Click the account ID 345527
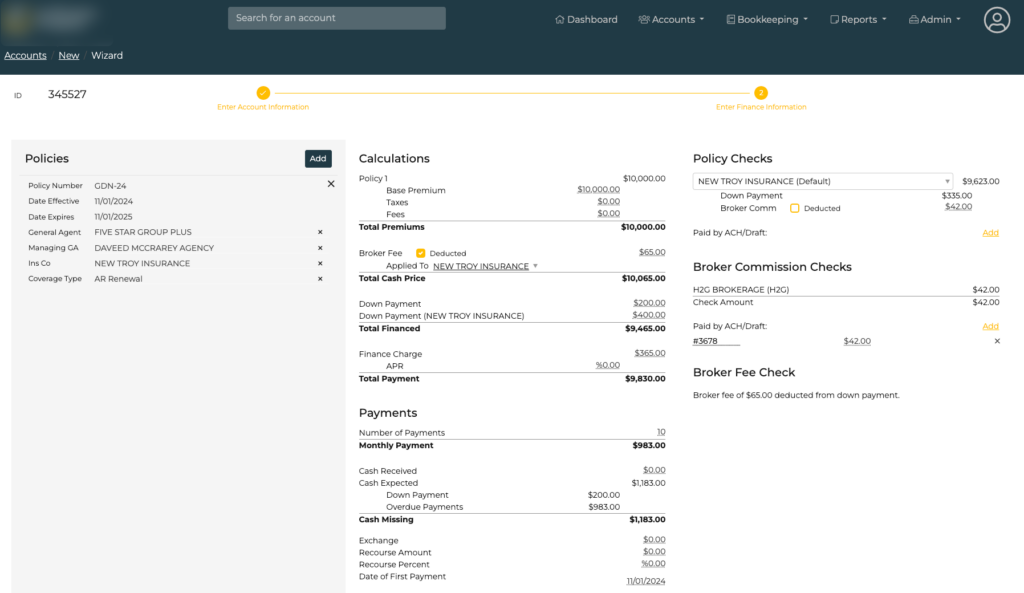This screenshot has width=1024, height=593. 67,95
